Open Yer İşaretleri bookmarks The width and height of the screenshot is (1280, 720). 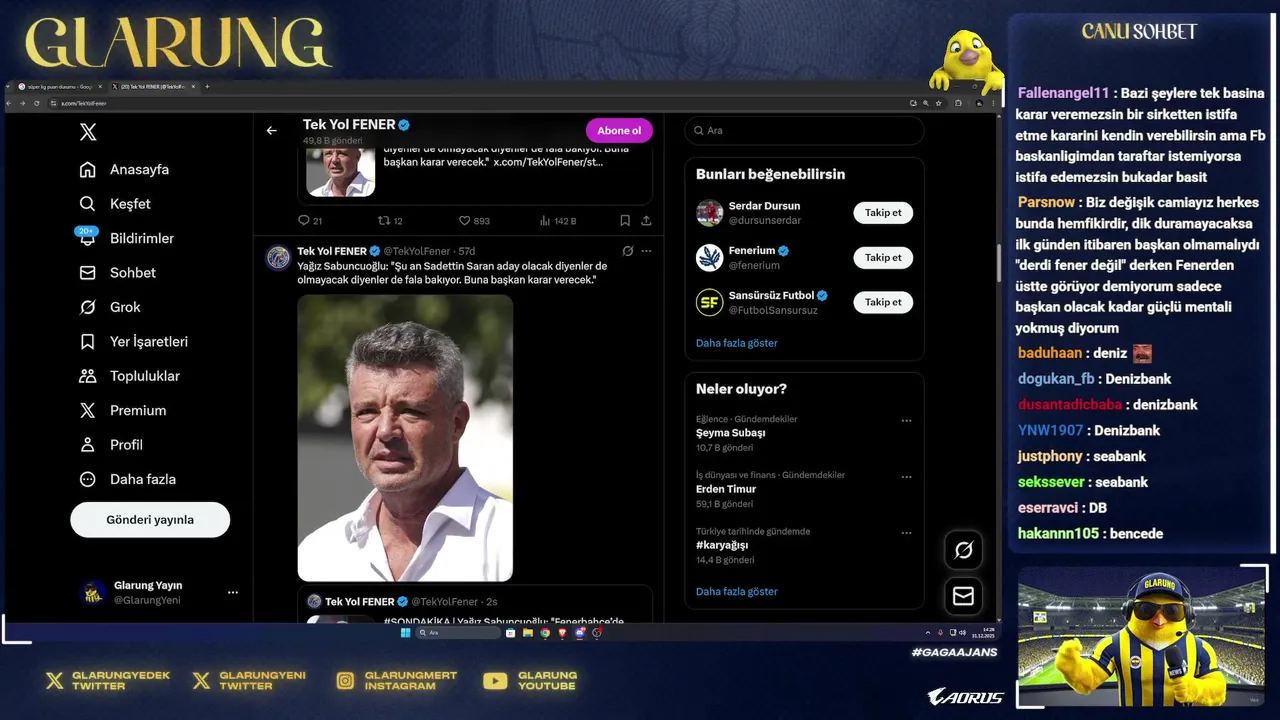134,341
